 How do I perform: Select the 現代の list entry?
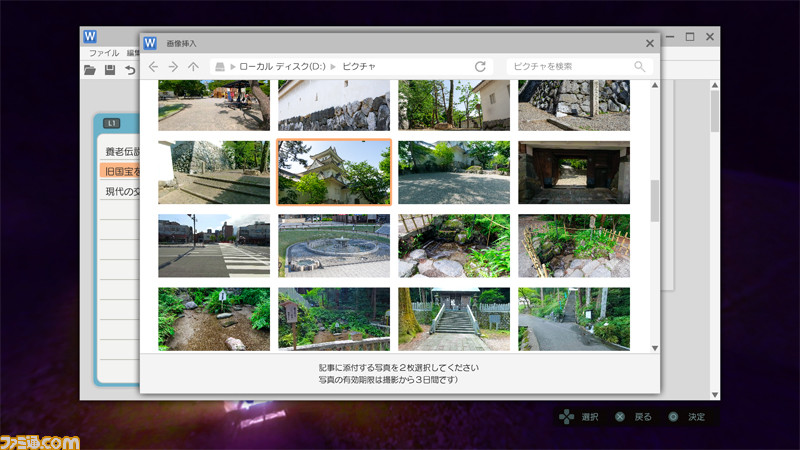120,191
